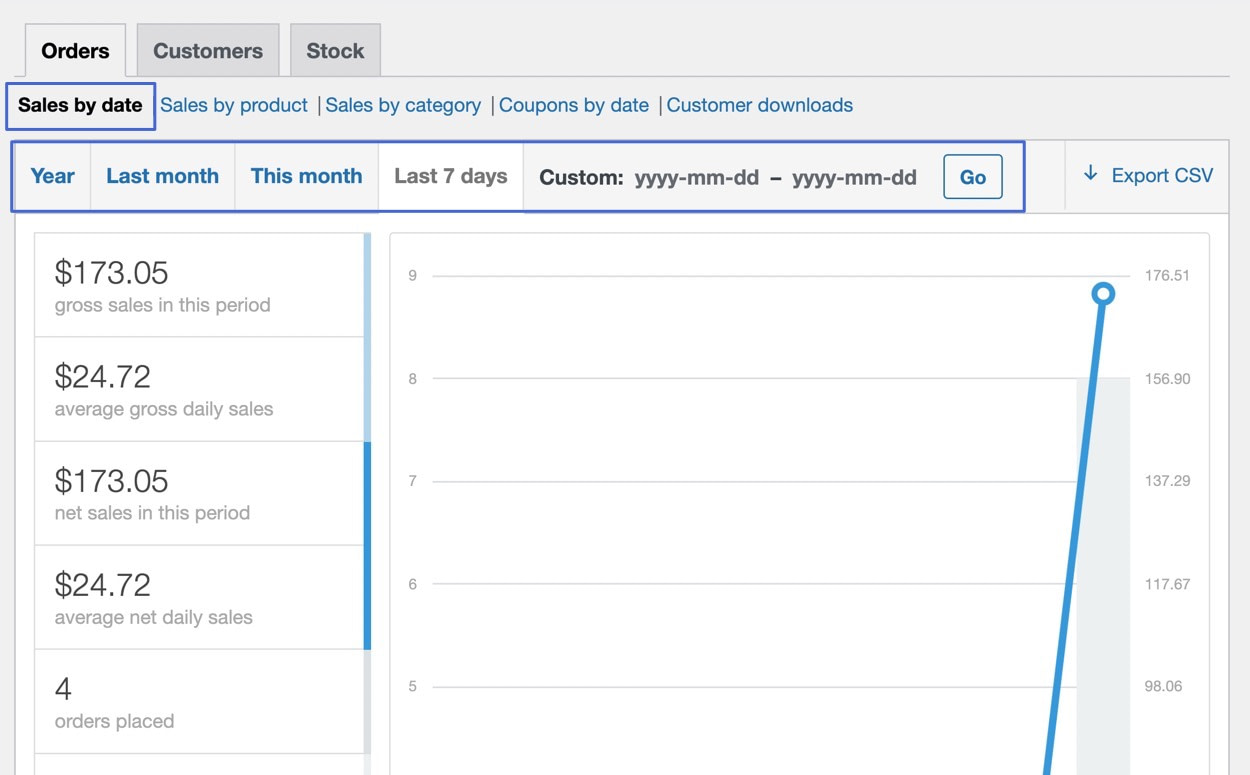Select the Orders tab
Image resolution: width=1250 pixels, height=775 pixels.
pos(75,49)
